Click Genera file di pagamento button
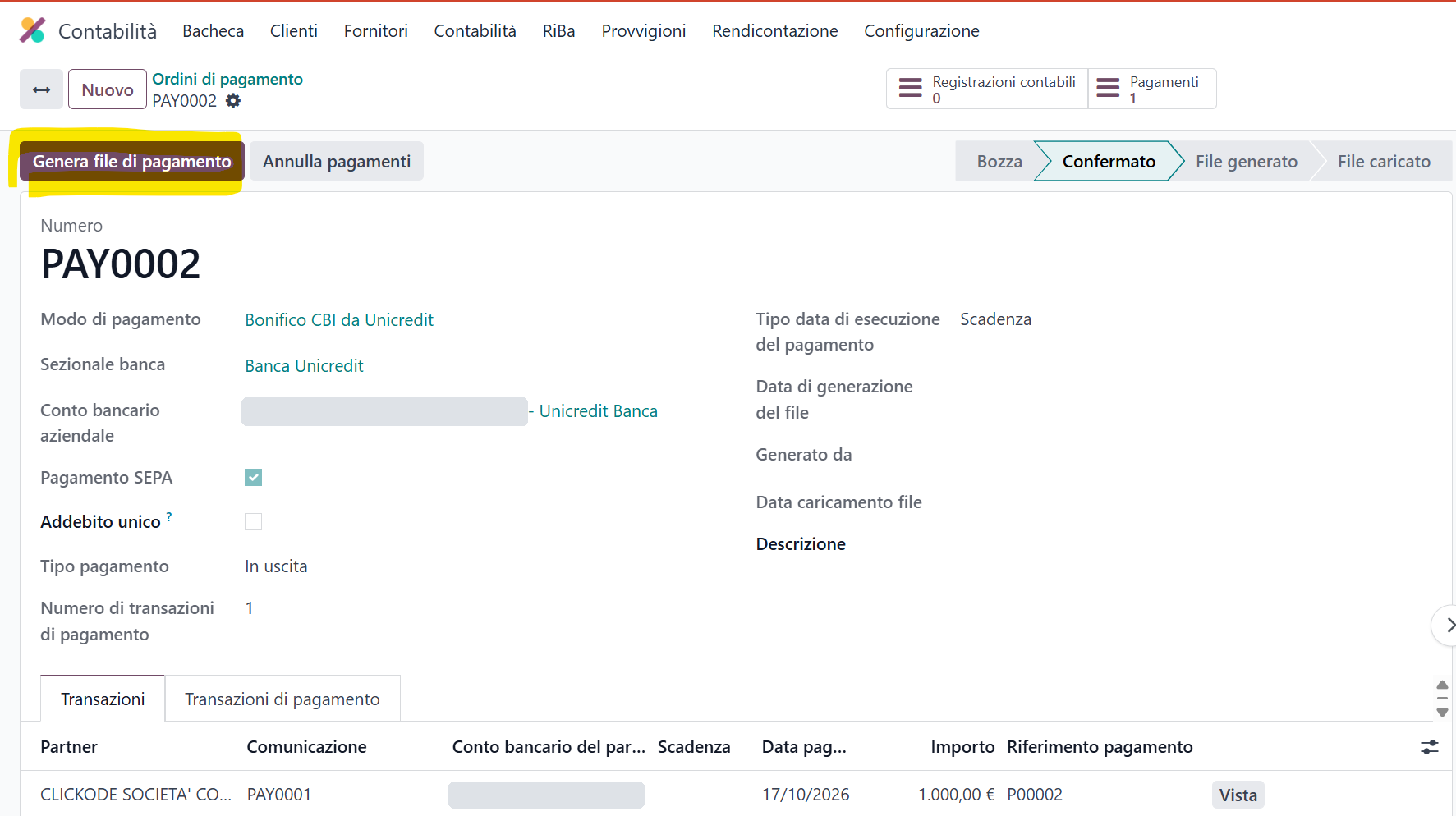 (x=132, y=162)
